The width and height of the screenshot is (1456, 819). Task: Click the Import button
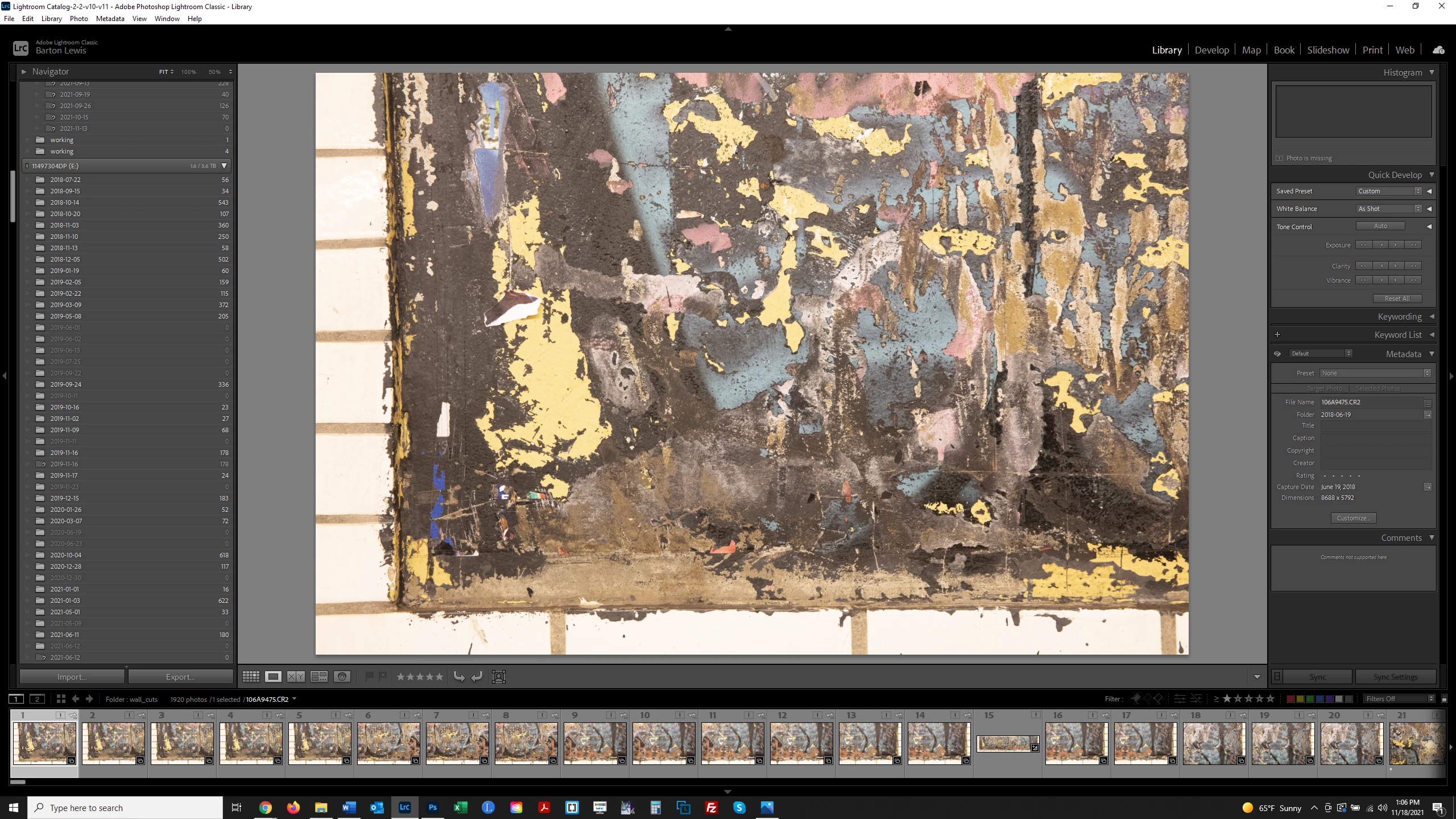click(x=72, y=677)
